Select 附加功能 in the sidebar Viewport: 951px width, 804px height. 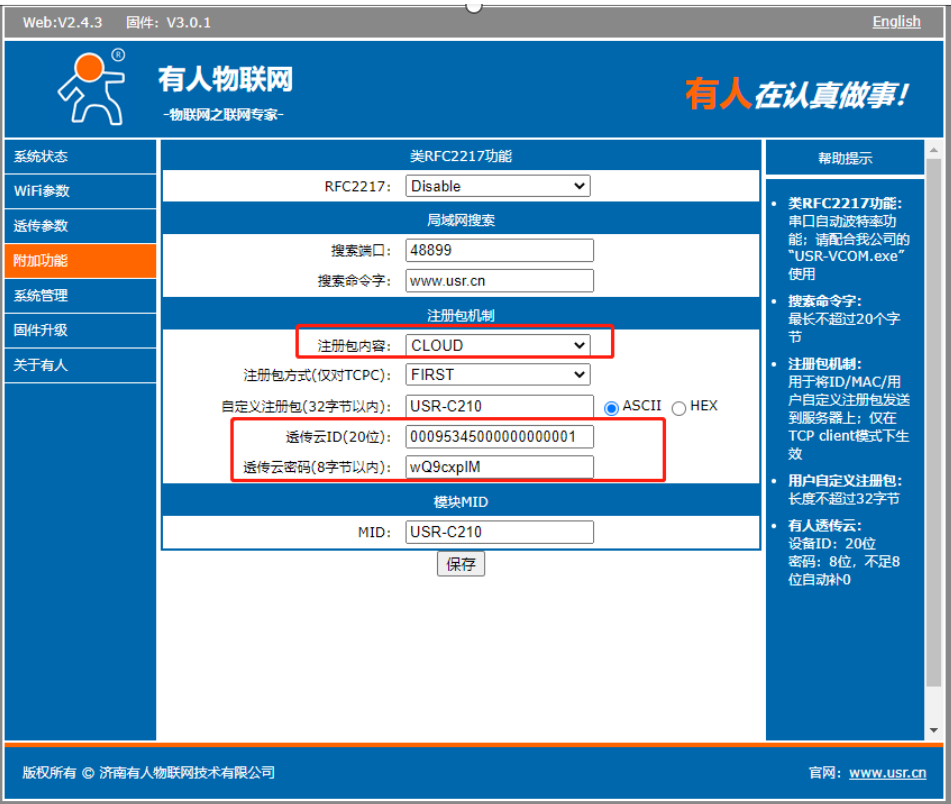click(x=80, y=261)
